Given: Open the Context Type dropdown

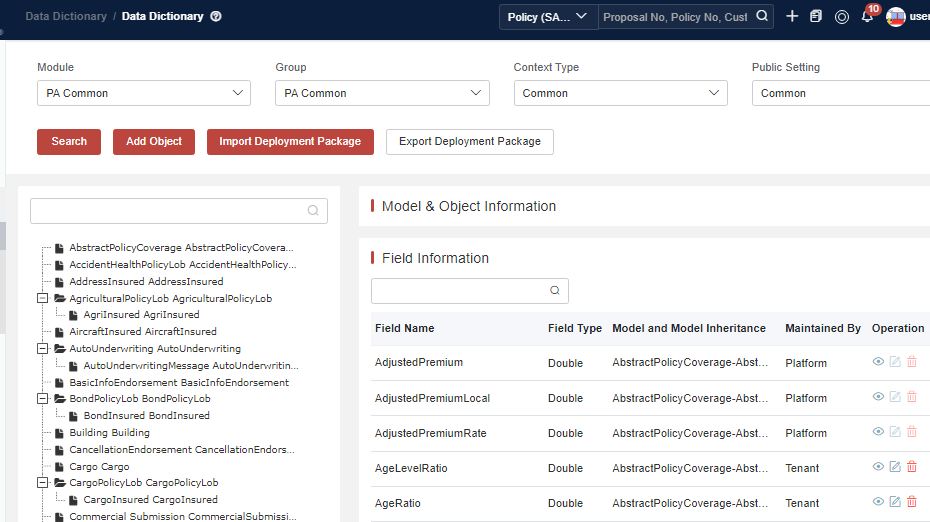Looking at the screenshot, I should [620, 93].
